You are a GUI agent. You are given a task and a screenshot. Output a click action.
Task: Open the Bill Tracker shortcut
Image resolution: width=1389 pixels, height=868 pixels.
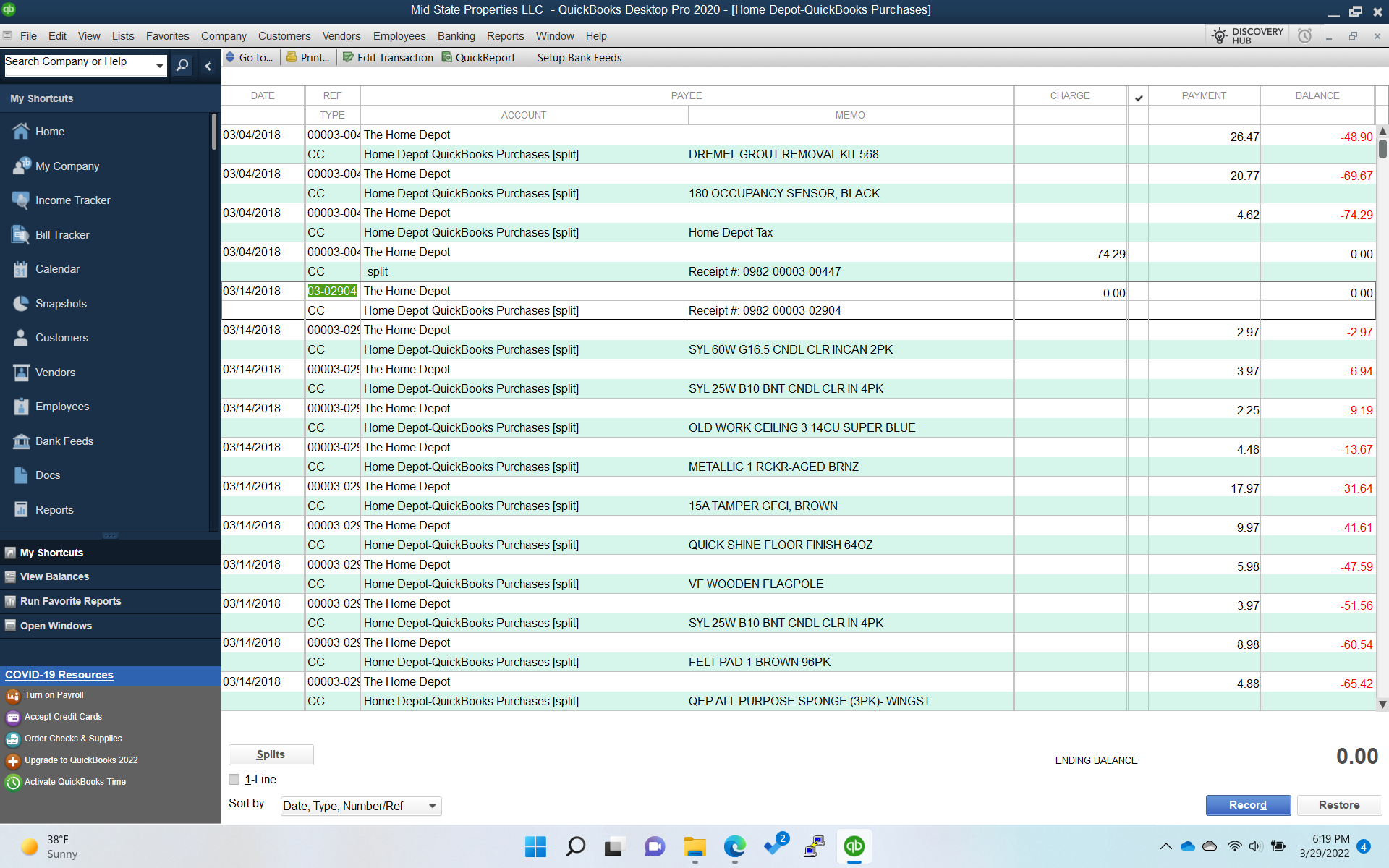[x=62, y=235]
